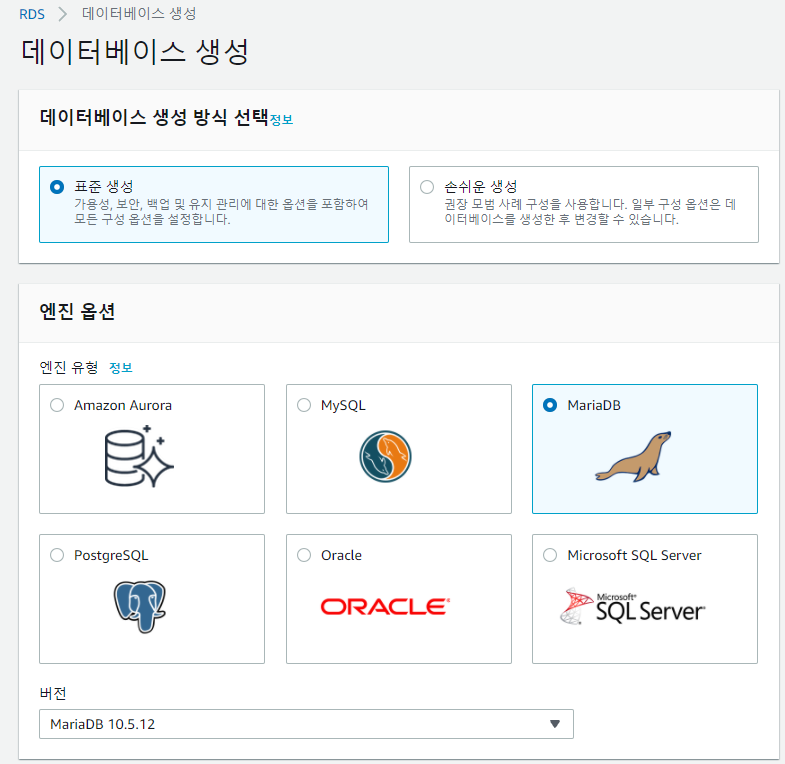Click the 버전 field label
785x764 pixels.
[x=53, y=693]
